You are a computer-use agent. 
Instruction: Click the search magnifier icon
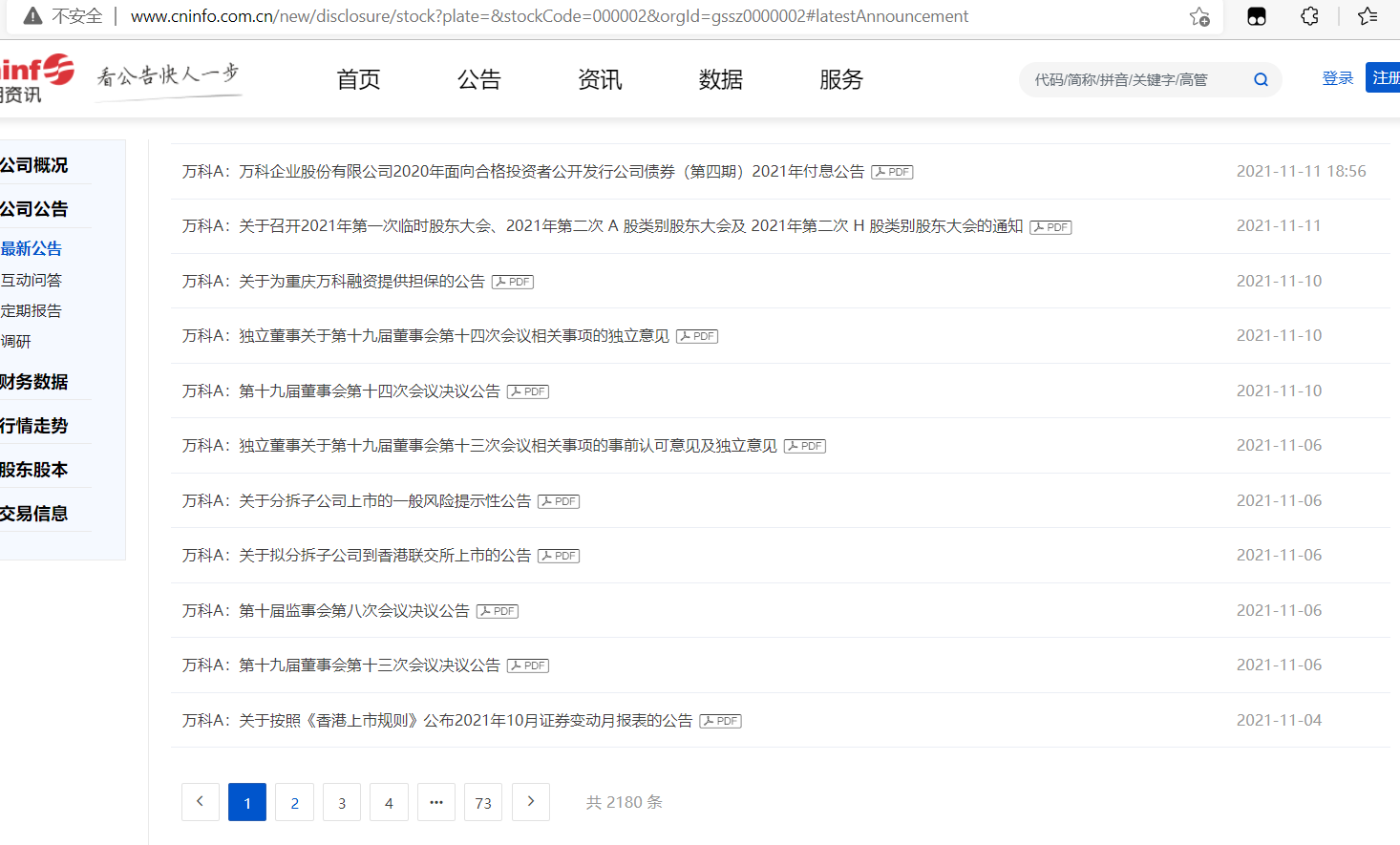tap(1261, 80)
